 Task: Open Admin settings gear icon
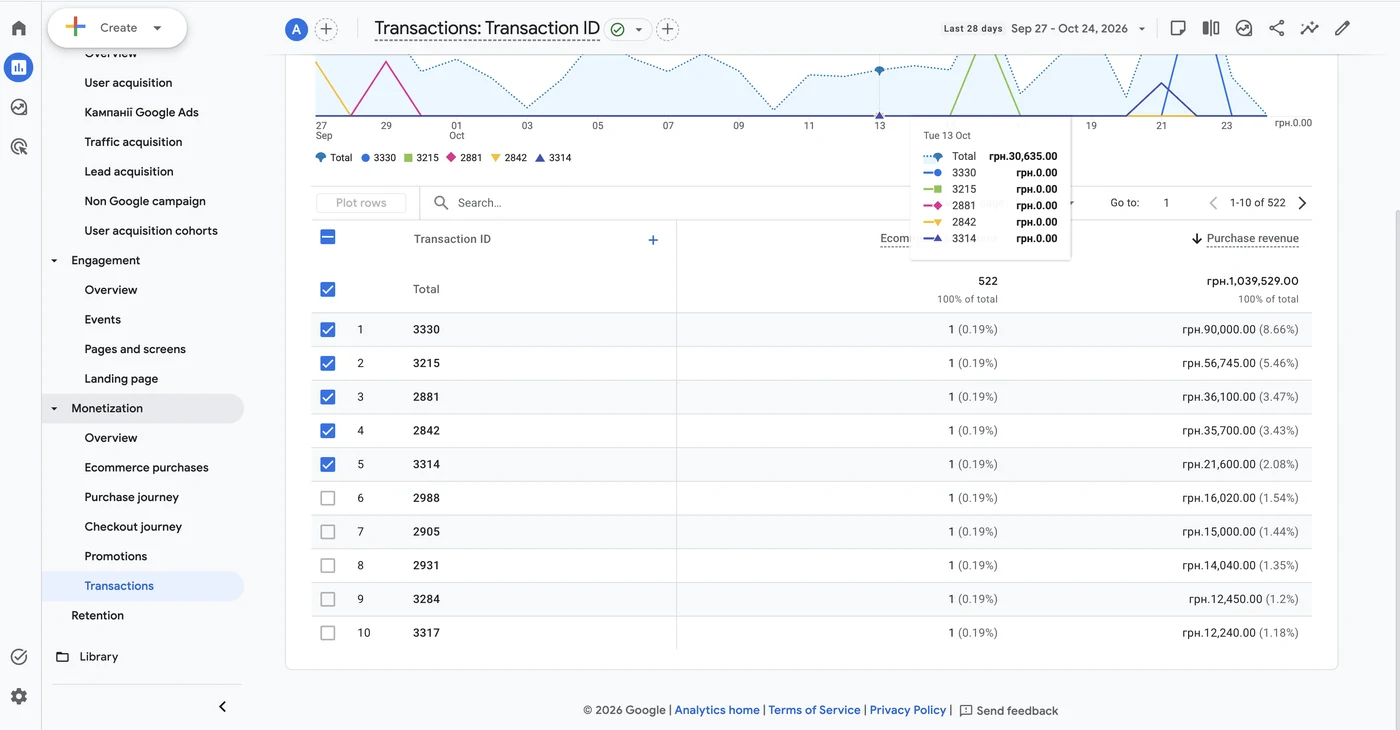pos(19,696)
